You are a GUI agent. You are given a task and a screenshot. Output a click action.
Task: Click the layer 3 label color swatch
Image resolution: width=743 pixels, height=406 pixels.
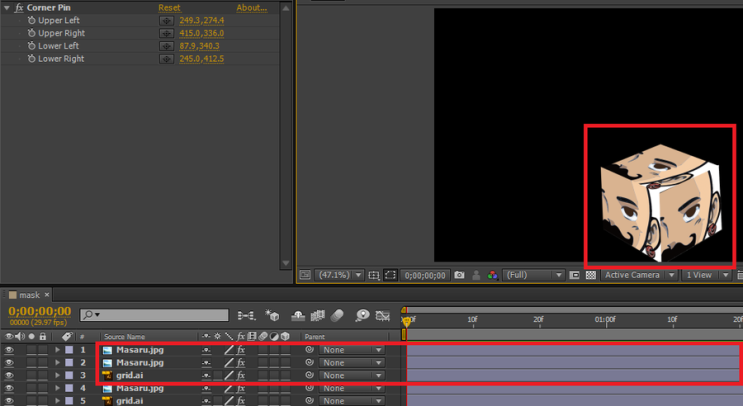pos(69,376)
